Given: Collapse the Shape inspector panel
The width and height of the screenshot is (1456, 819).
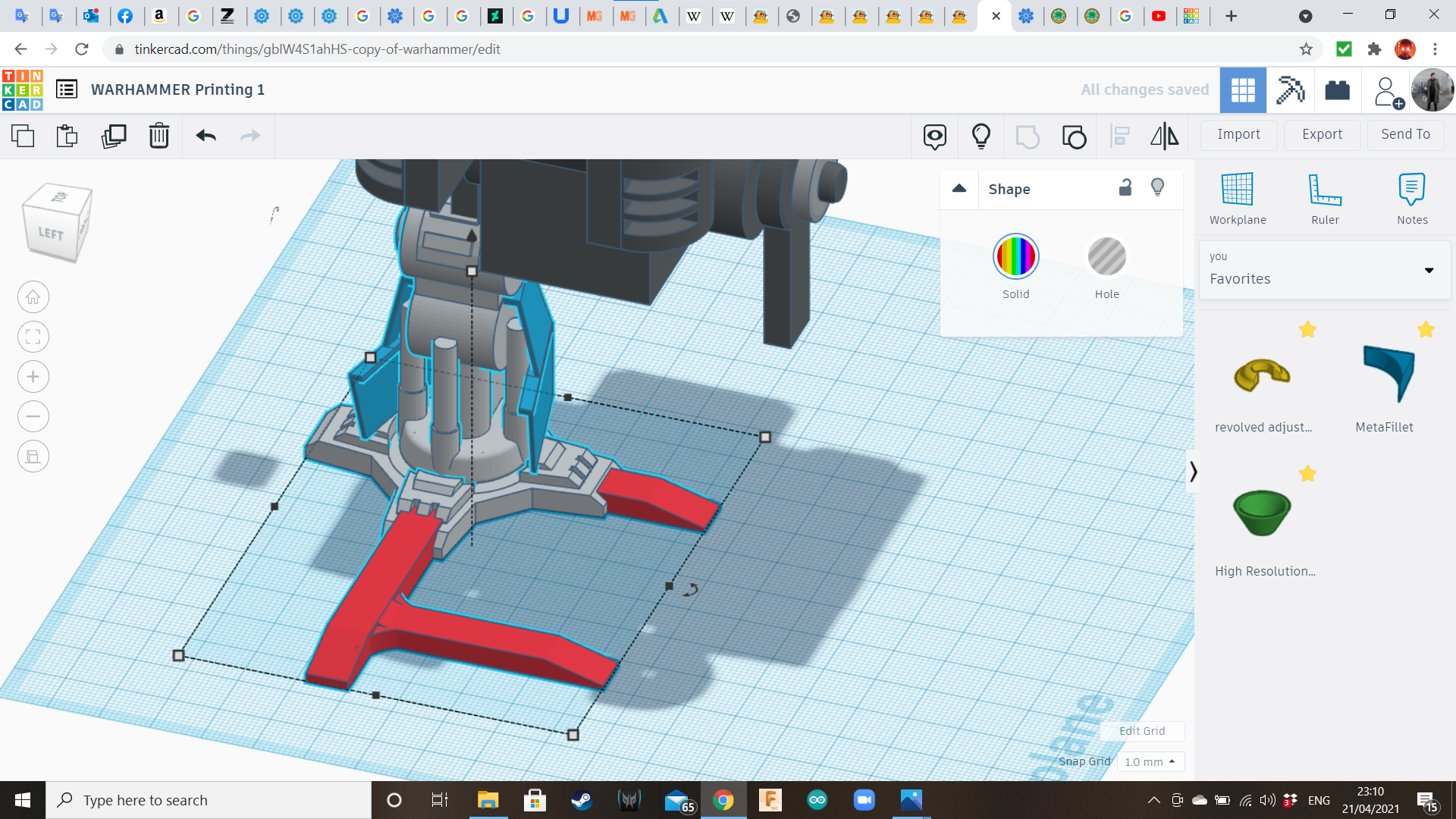Looking at the screenshot, I should [959, 188].
